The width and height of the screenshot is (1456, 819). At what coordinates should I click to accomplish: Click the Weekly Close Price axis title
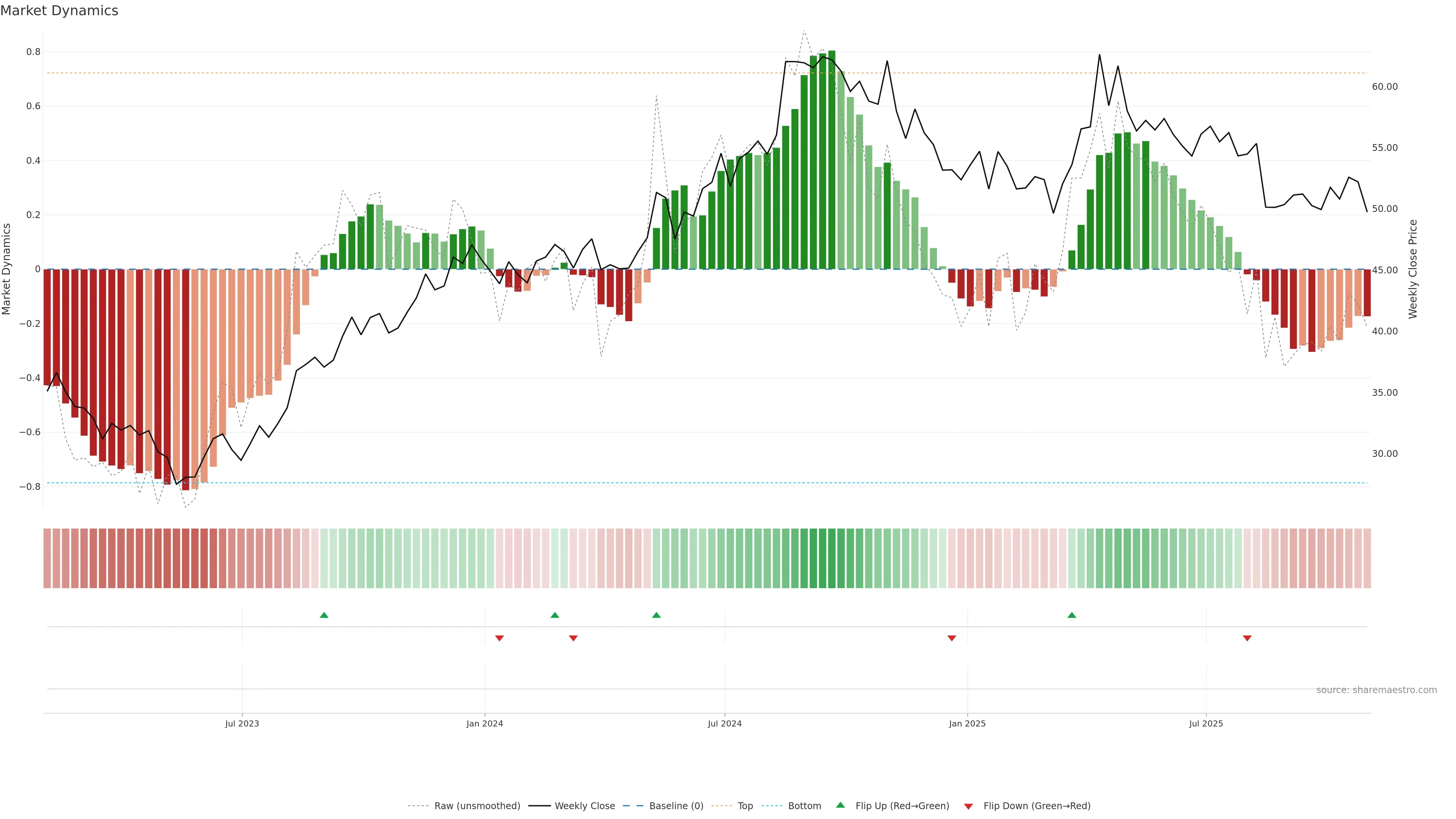click(x=1412, y=269)
